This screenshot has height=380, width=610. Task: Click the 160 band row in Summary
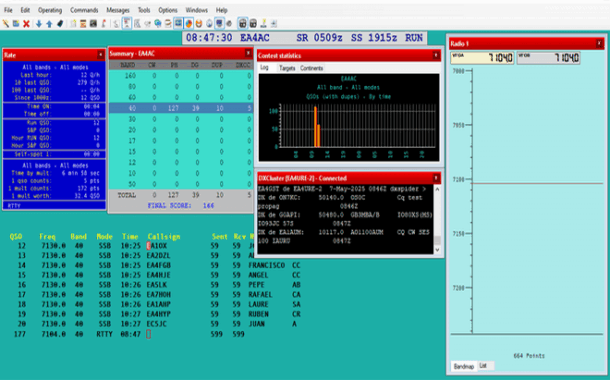pyautogui.click(x=181, y=76)
